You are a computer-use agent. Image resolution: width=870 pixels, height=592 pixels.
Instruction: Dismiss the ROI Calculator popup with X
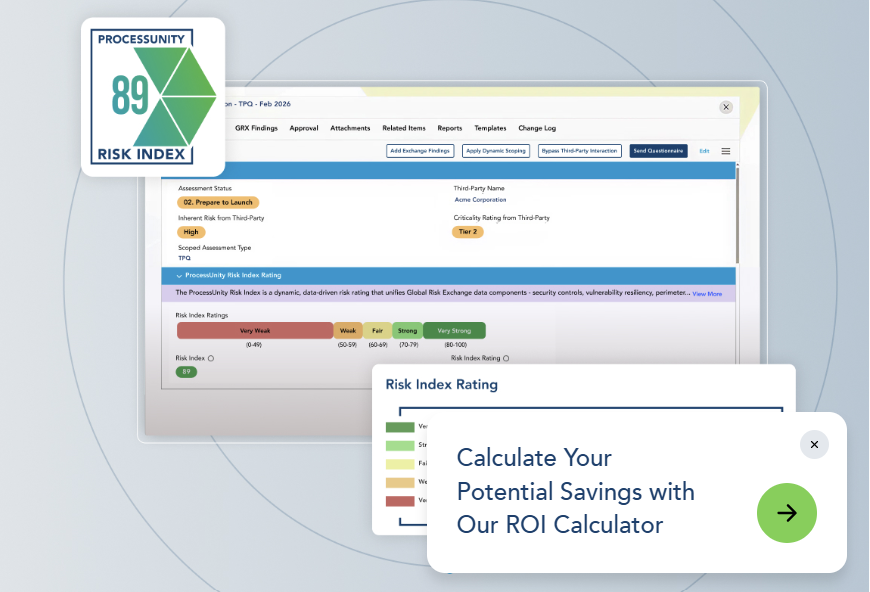click(814, 444)
